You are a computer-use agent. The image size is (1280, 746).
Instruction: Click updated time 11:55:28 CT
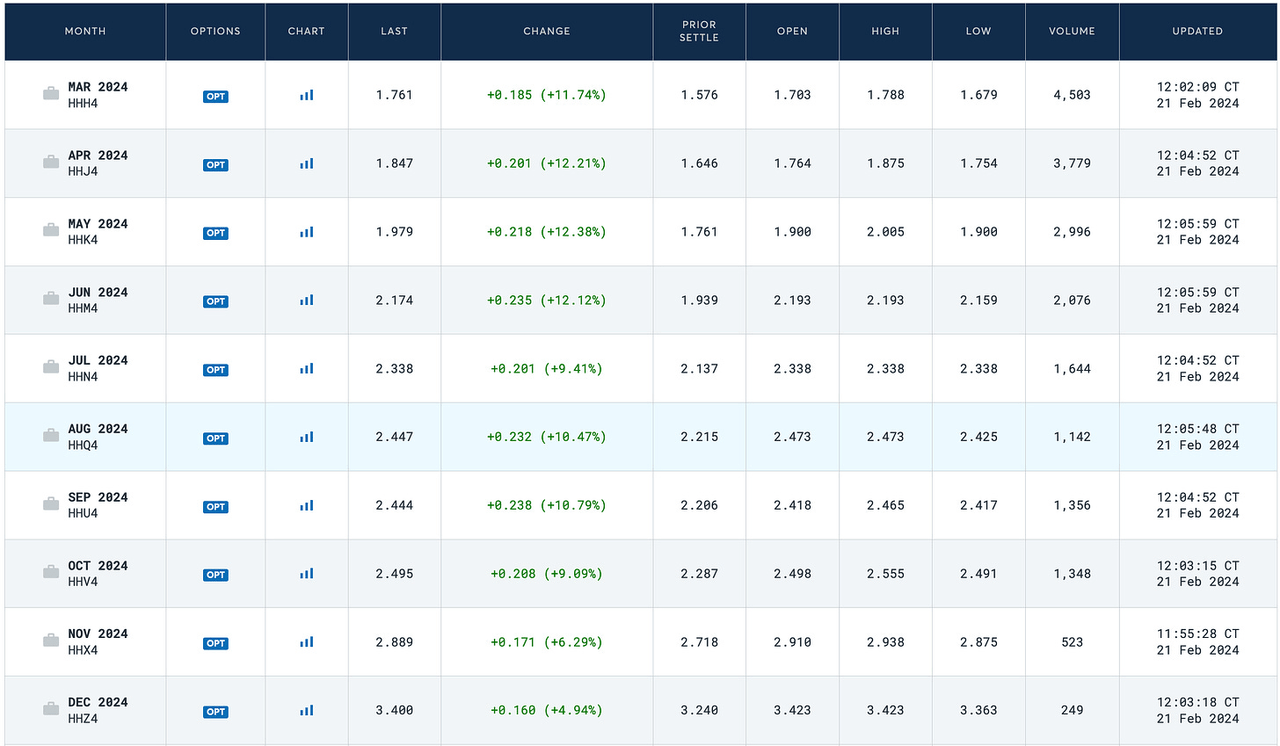tap(1198, 634)
